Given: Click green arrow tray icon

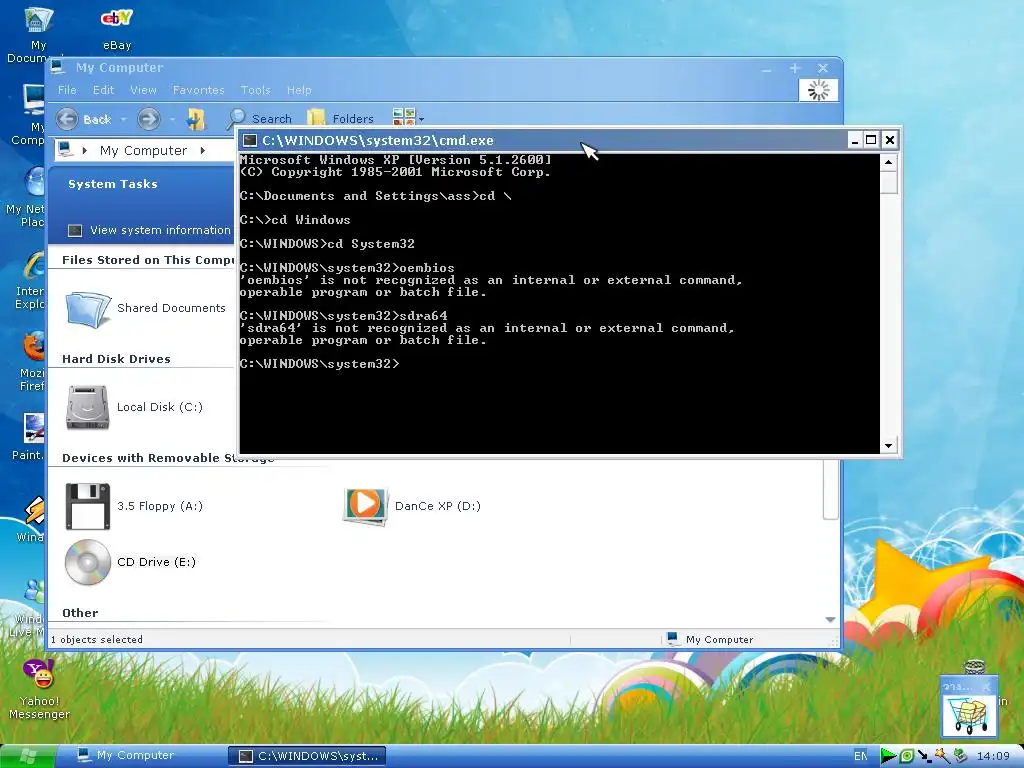Looking at the screenshot, I should coord(888,756).
